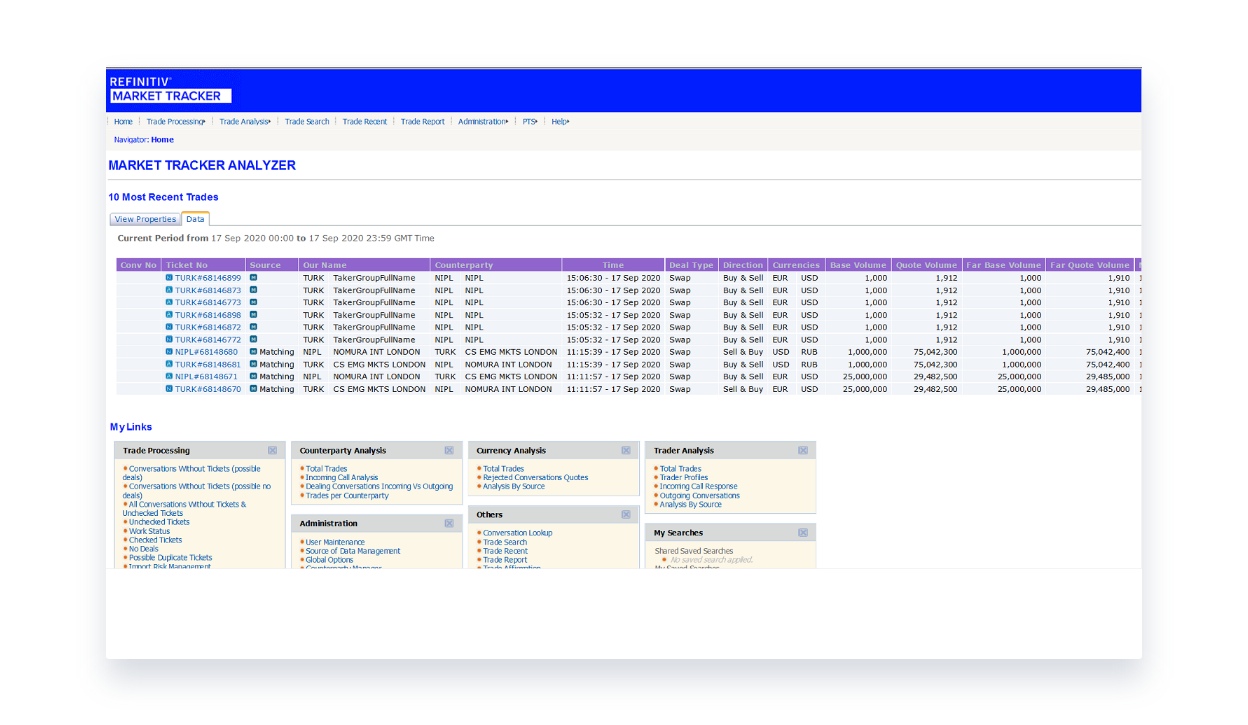The width and height of the screenshot is (1248, 725).
Task: Close the My Searches panel
Action: pyautogui.click(x=803, y=533)
